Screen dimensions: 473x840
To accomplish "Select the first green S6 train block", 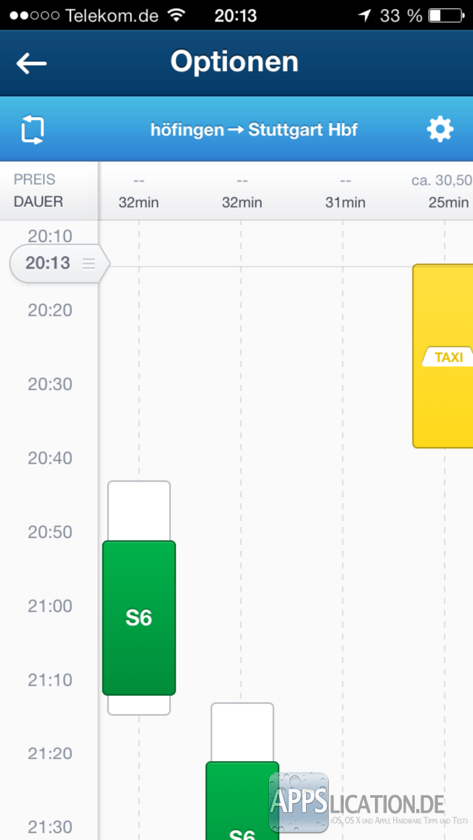I will (139, 618).
